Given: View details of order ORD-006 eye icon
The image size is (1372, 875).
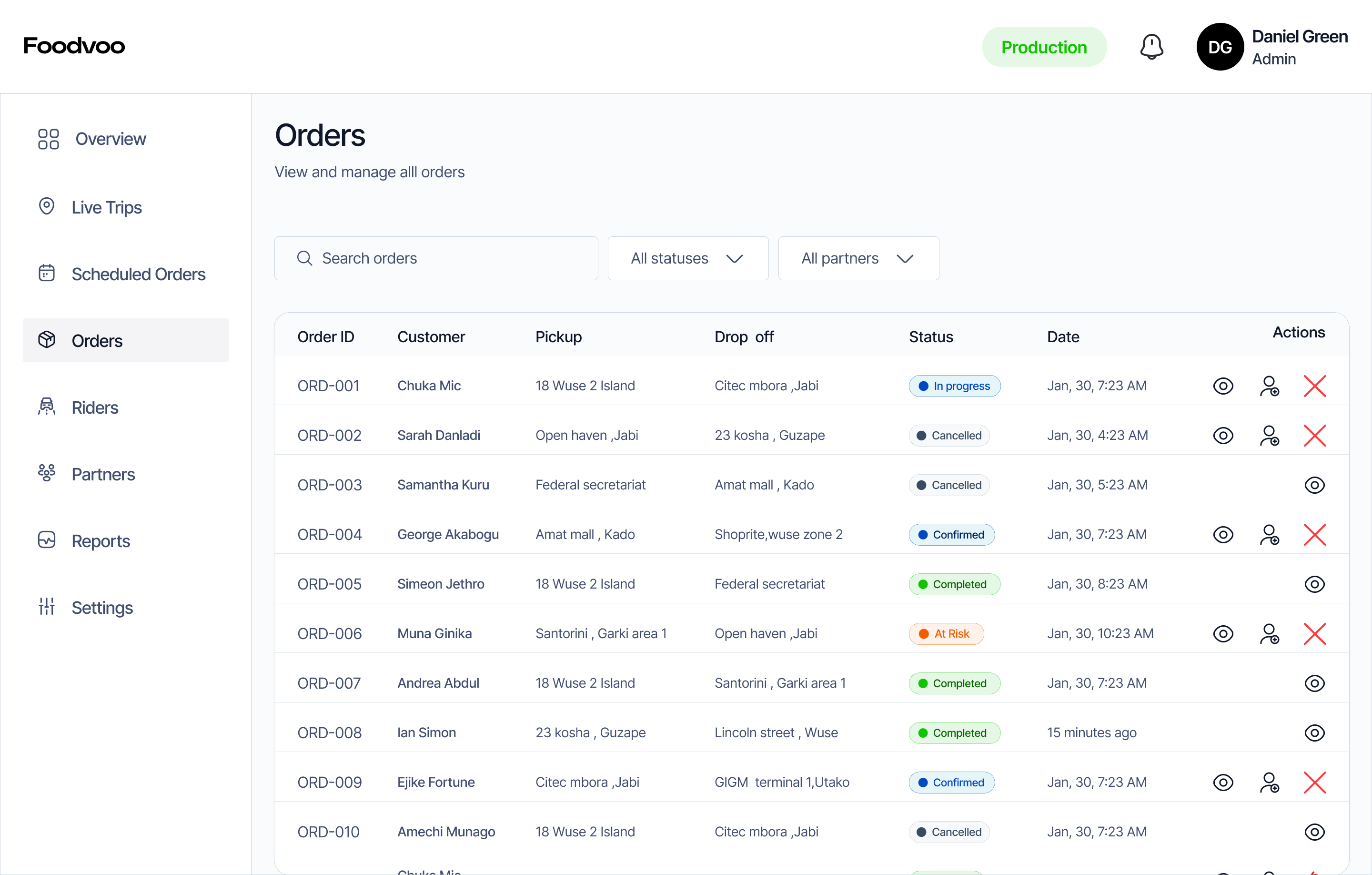Looking at the screenshot, I should point(1223,634).
